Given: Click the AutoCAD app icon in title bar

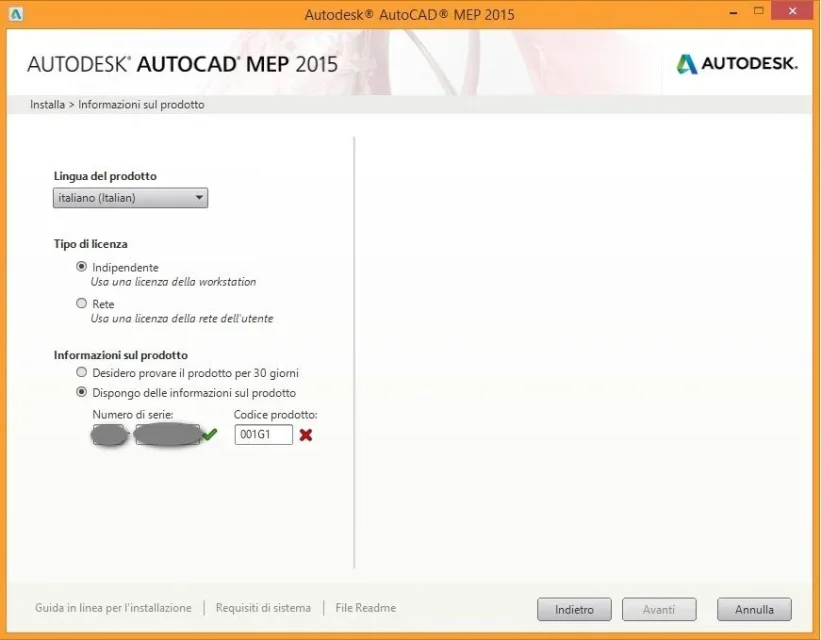Looking at the screenshot, I should point(16,14).
